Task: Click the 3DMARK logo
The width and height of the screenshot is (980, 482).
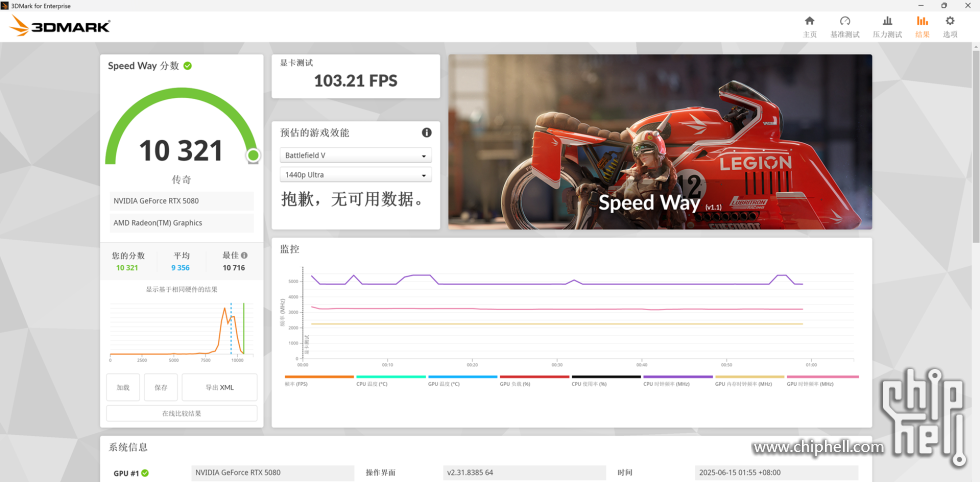Action: (x=61, y=26)
